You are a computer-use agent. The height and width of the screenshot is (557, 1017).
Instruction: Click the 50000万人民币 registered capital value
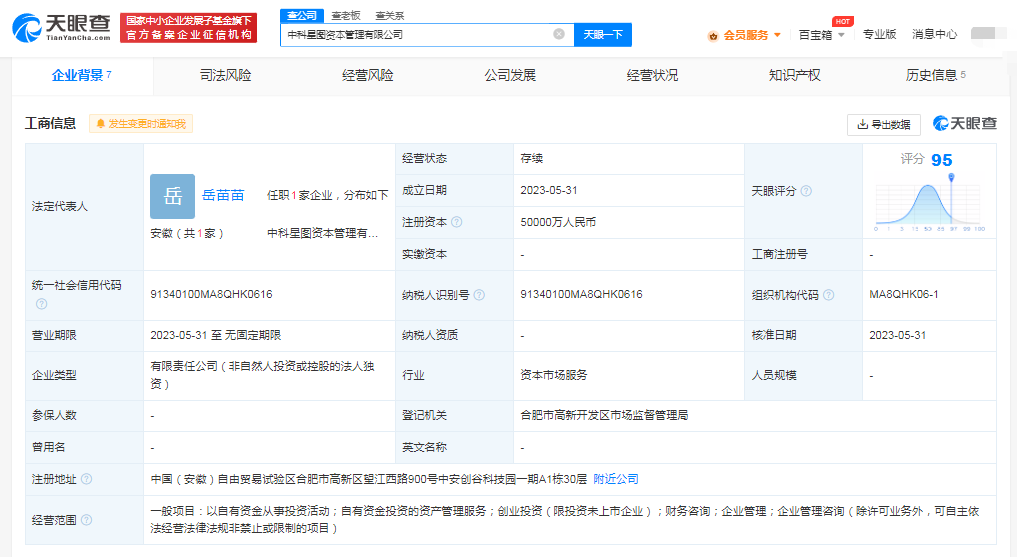(558, 222)
